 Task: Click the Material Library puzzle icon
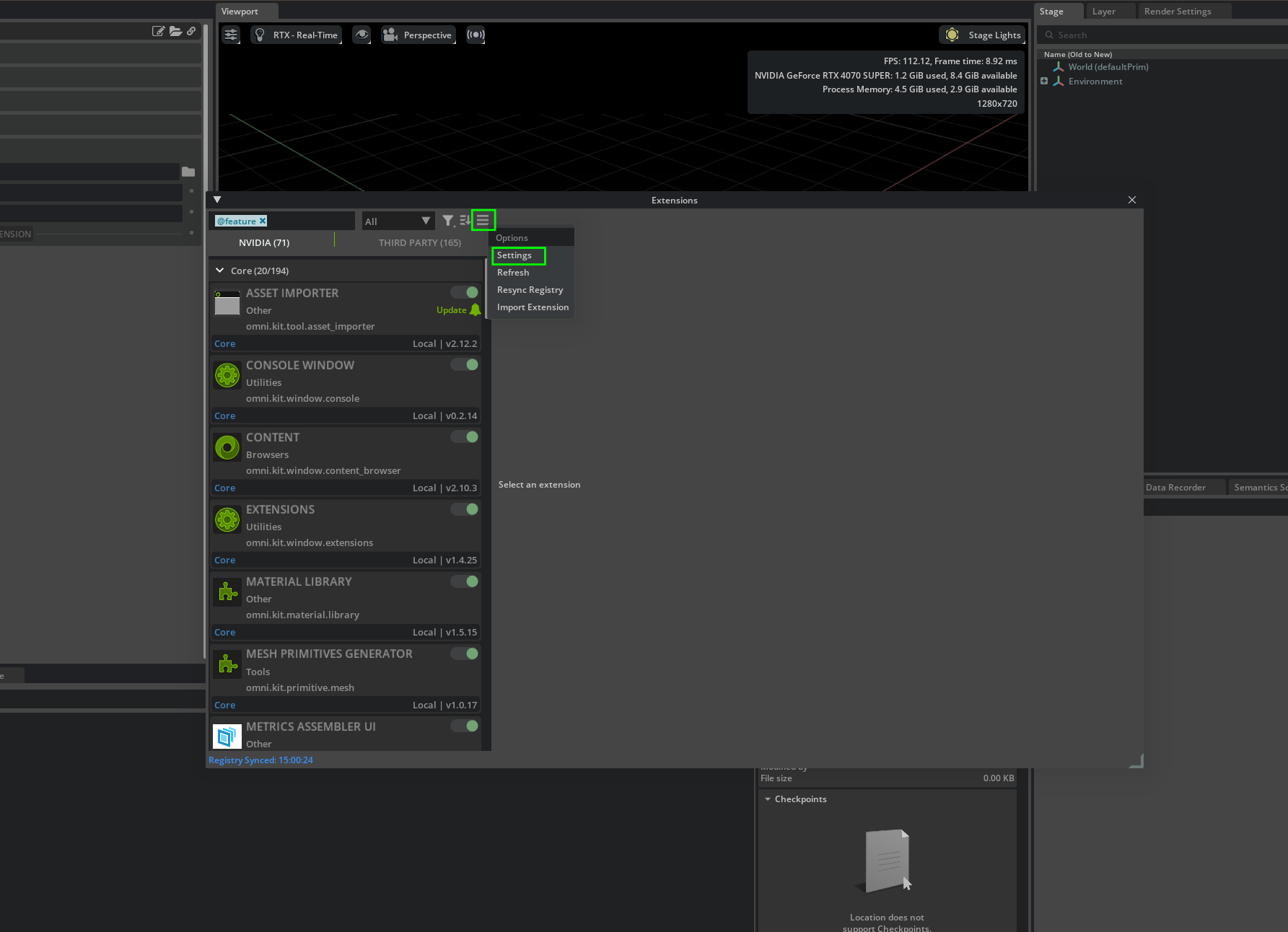pos(227,592)
